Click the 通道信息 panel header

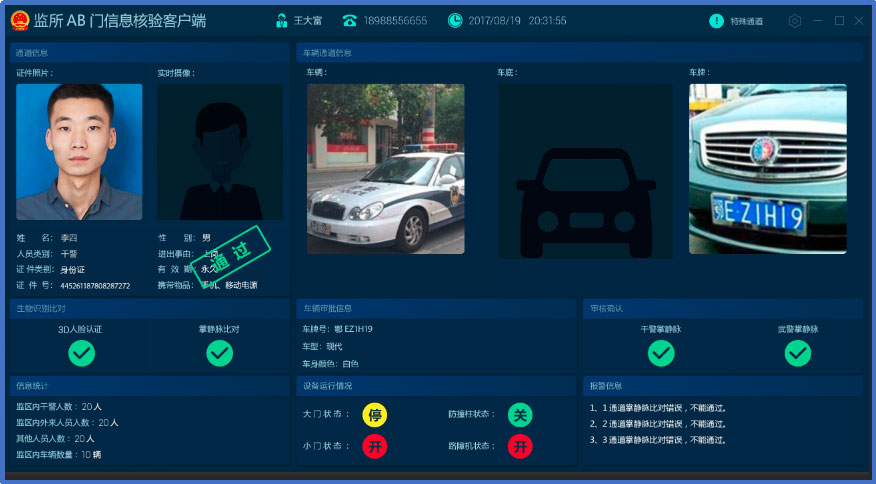(x=149, y=53)
